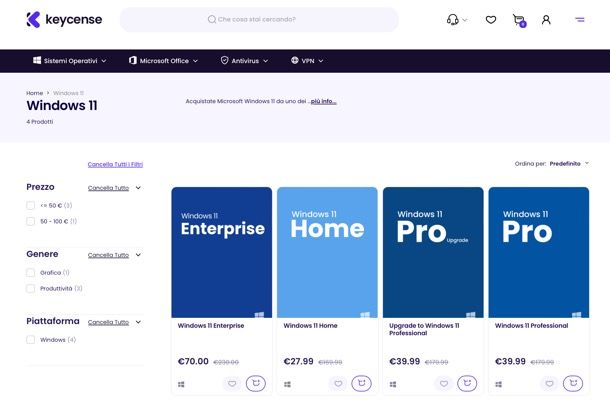610x412 pixels.
Task: Open the shopping cart icon in header
Action: (x=519, y=20)
